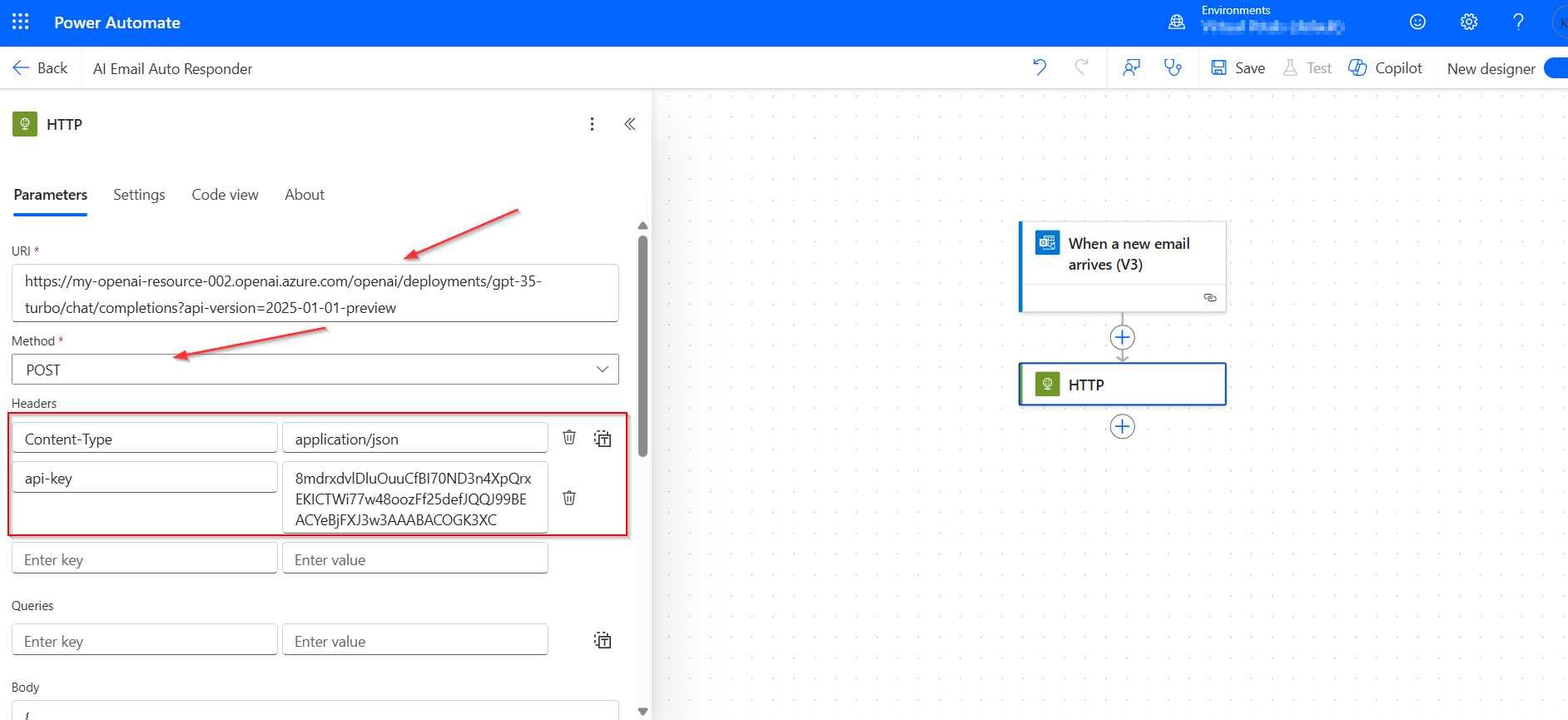The height and width of the screenshot is (720, 1568).
Task: Select the When a new email arrives card
Action: [x=1123, y=266]
